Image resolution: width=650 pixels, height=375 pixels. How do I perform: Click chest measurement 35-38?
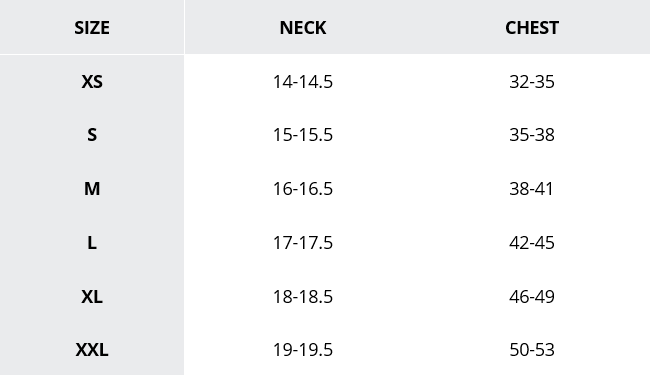click(532, 135)
